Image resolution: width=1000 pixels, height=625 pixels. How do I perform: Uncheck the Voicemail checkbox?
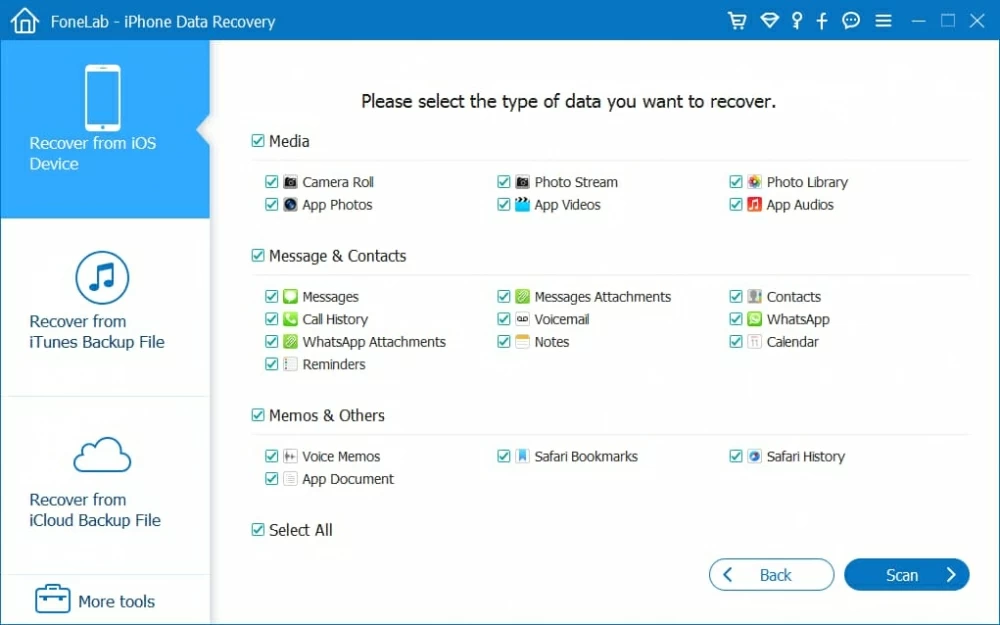[x=503, y=319]
